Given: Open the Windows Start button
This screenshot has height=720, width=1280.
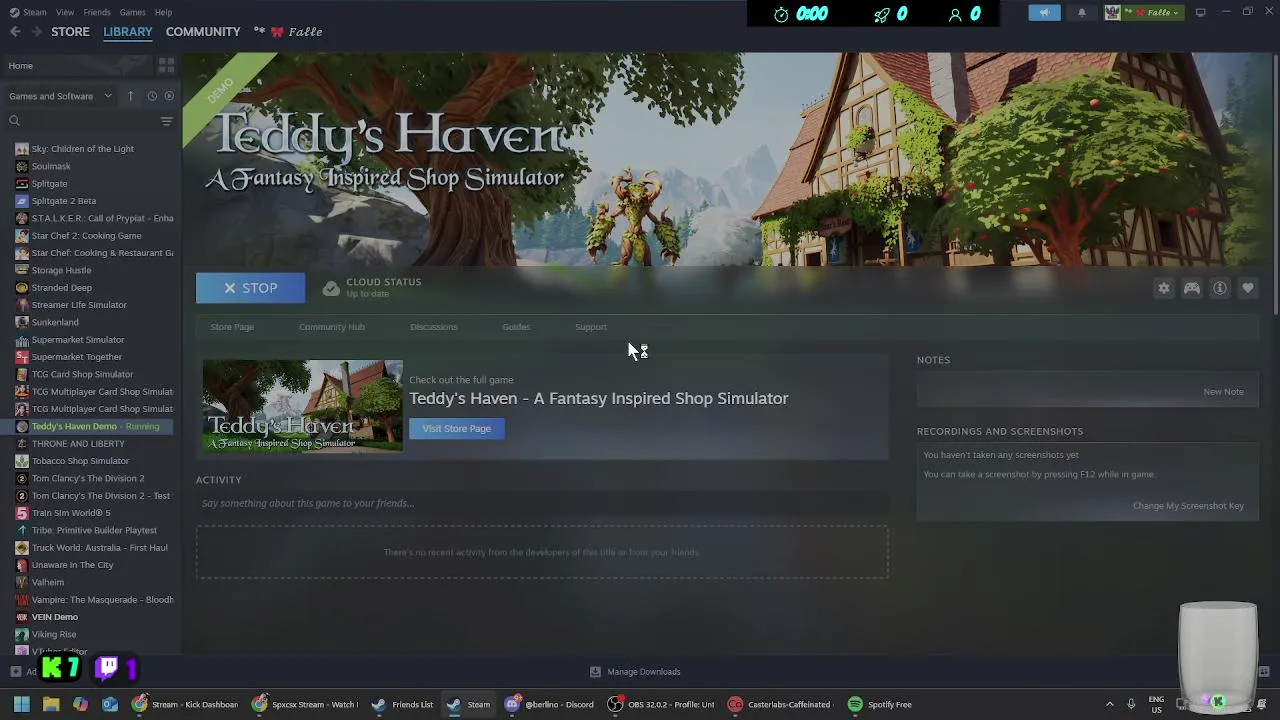Looking at the screenshot, I should click(21, 704).
